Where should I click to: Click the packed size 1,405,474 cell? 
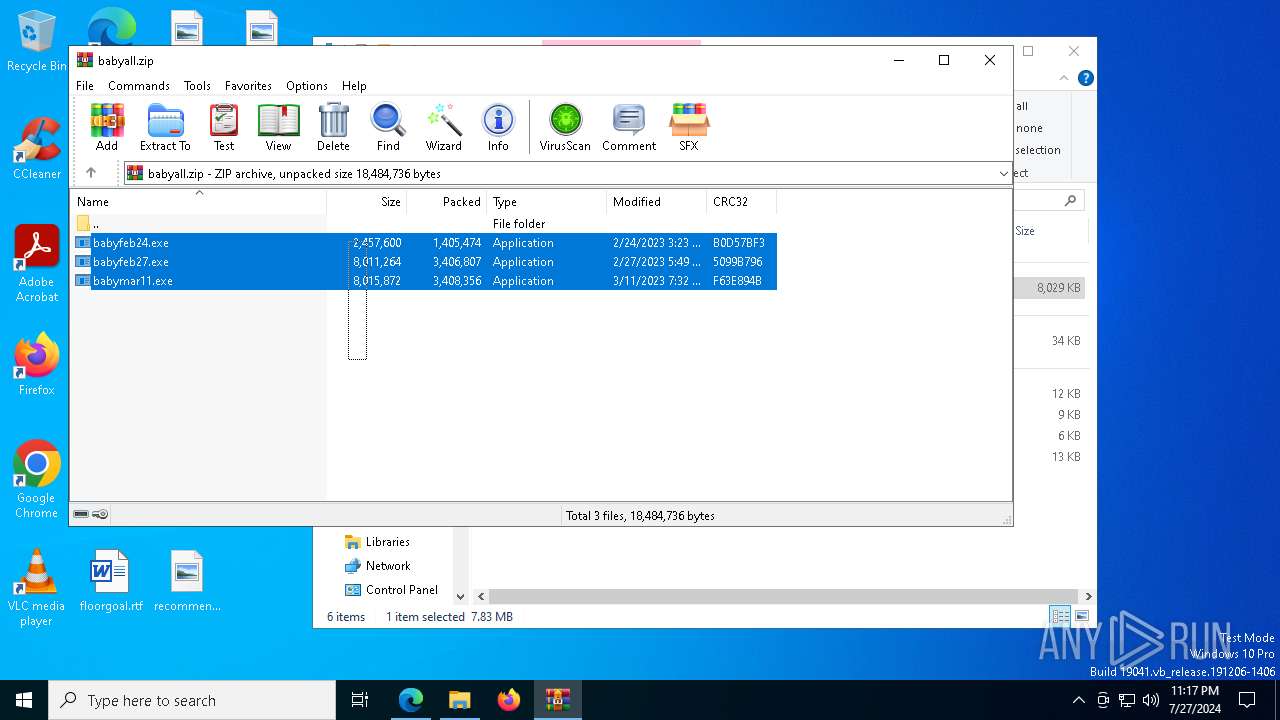coord(457,243)
